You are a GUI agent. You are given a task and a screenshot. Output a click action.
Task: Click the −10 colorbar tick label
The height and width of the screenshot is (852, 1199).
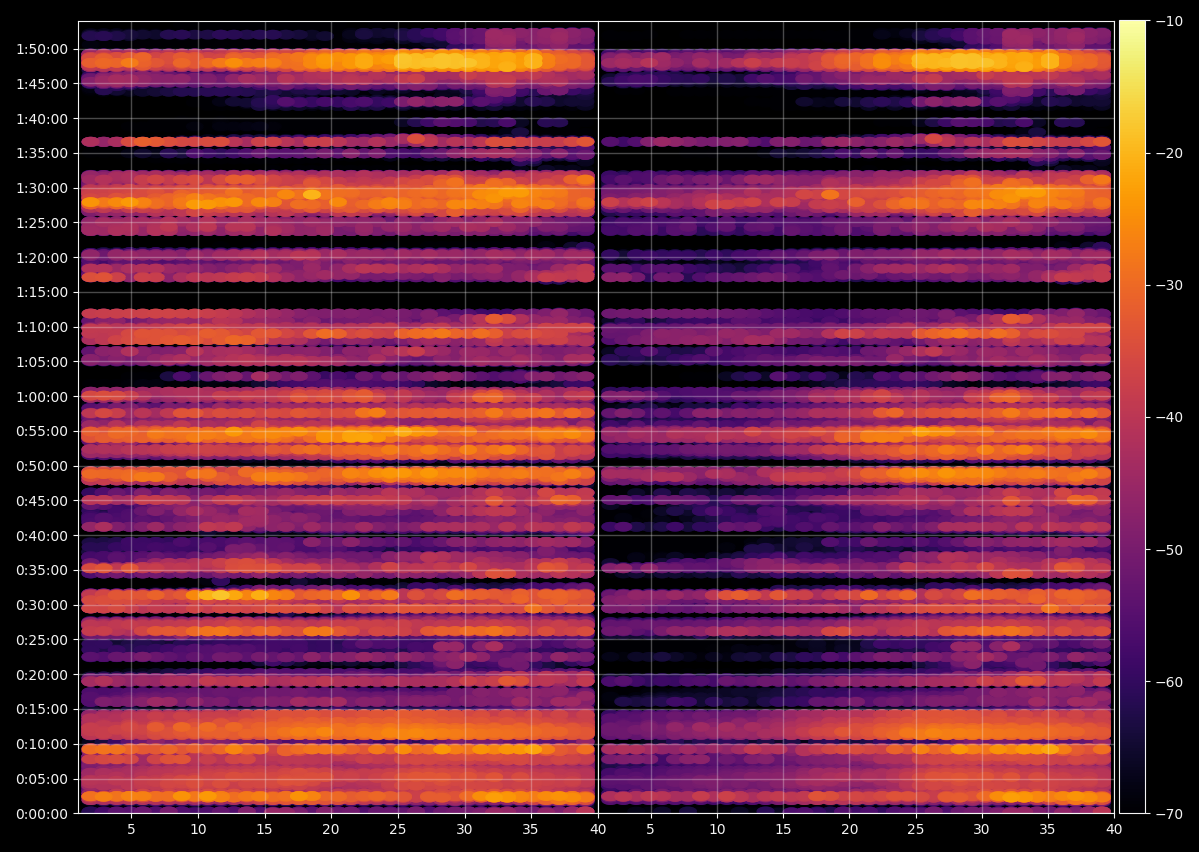click(1168, 21)
